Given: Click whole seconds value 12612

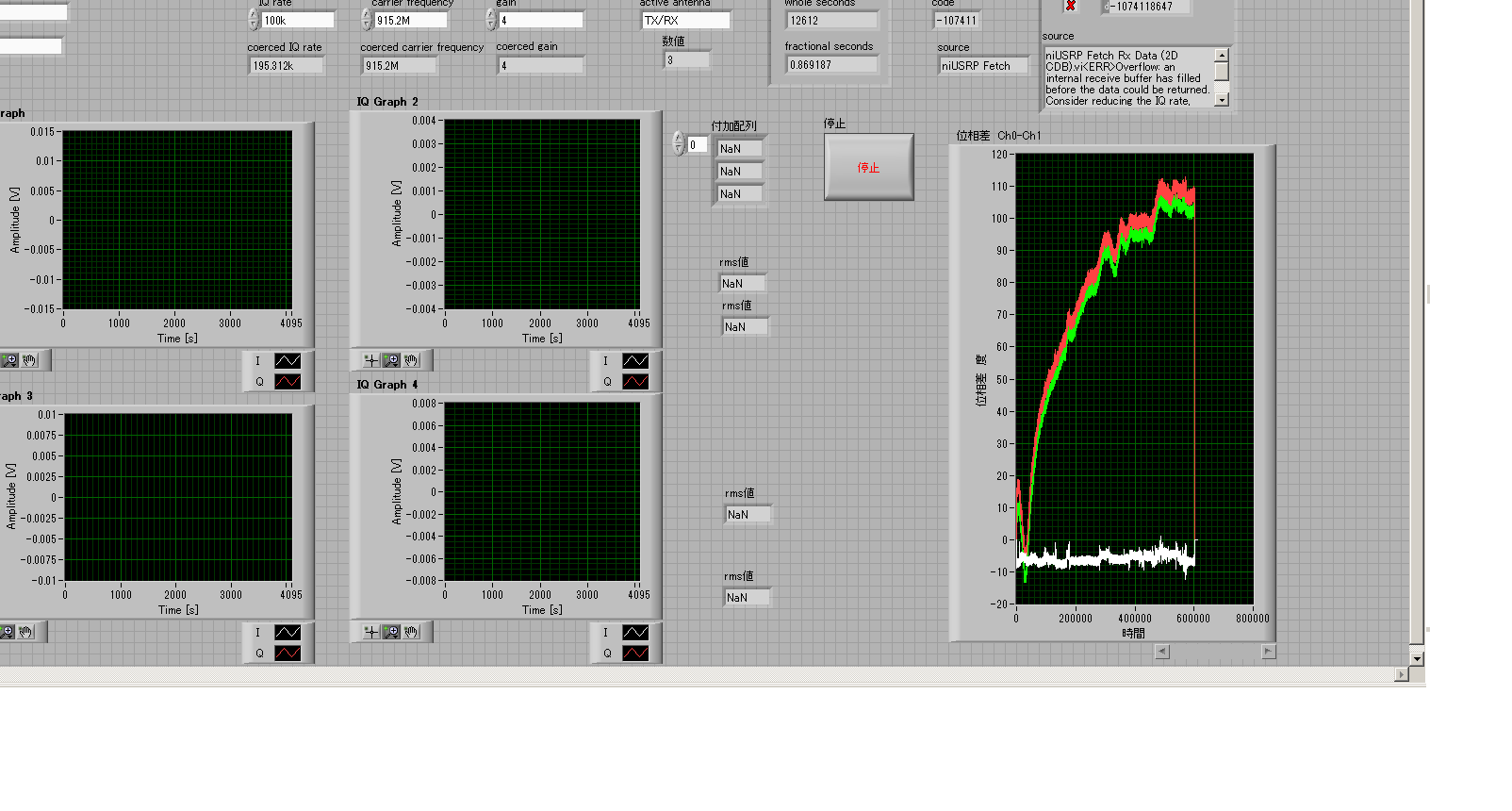Looking at the screenshot, I should click(x=832, y=20).
